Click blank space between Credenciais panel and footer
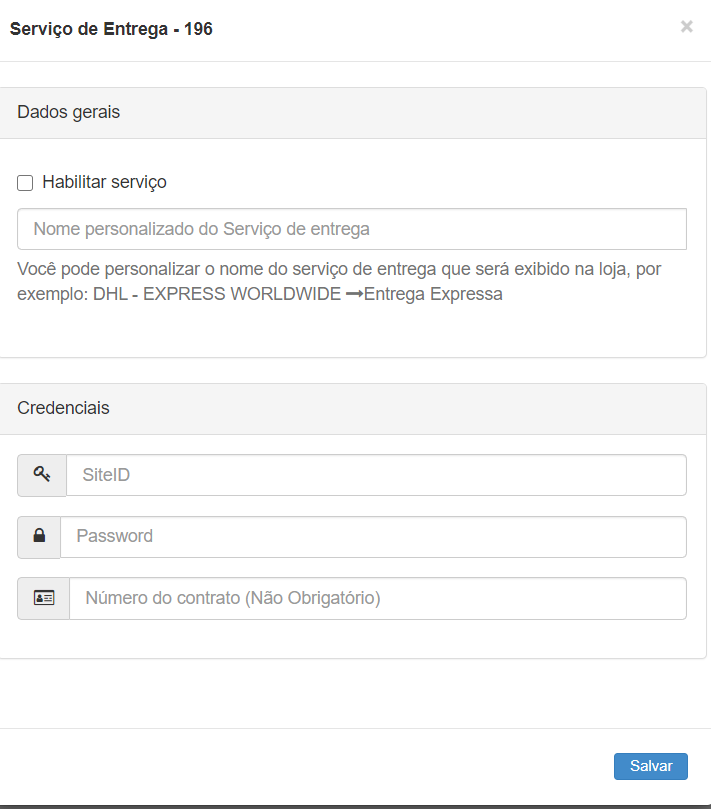This screenshot has height=809, width=711. [350, 693]
